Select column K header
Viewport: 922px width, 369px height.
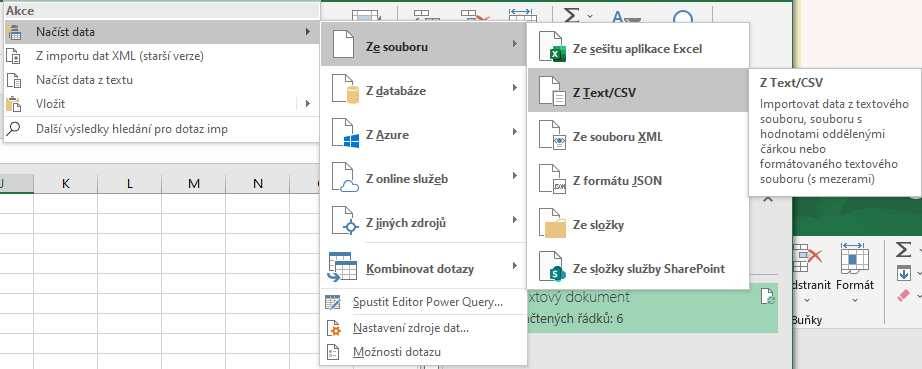point(66,183)
